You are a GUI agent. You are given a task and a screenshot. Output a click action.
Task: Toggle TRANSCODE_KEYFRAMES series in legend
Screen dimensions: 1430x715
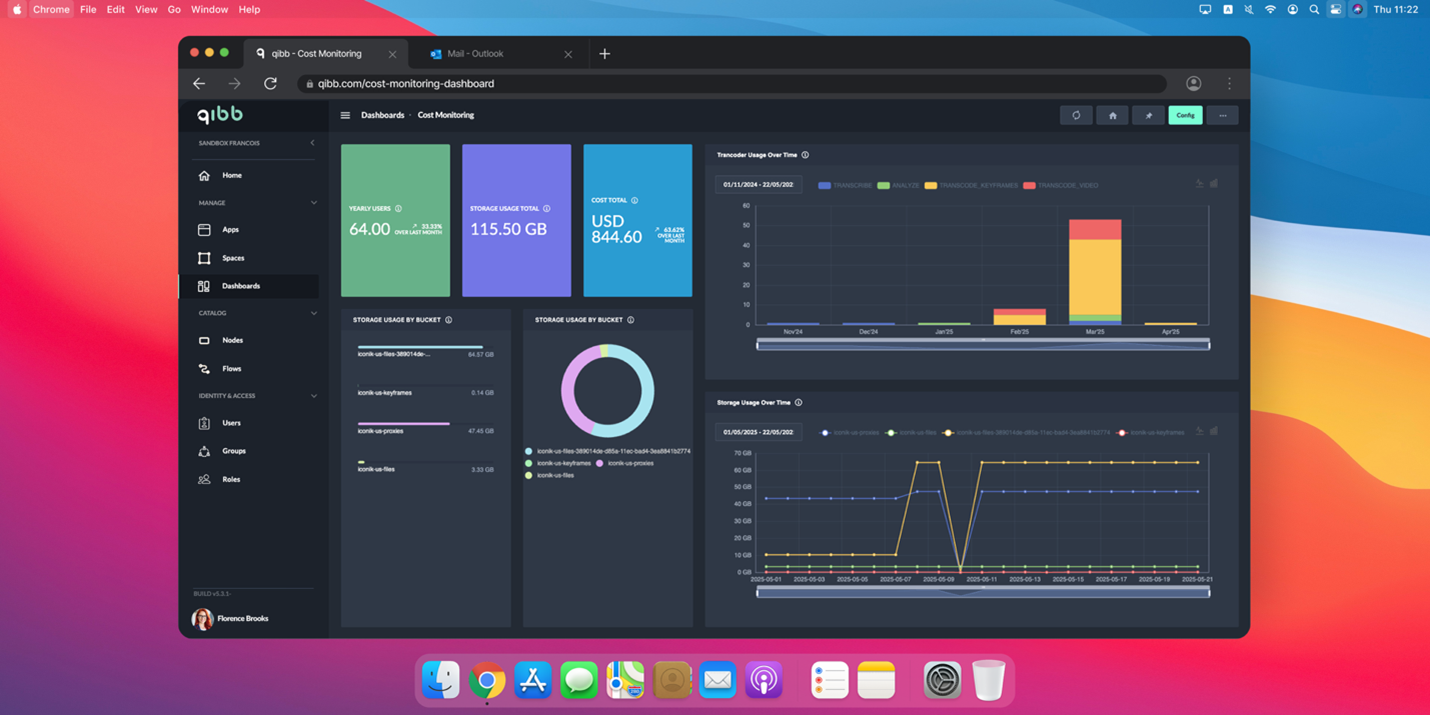point(970,185)
